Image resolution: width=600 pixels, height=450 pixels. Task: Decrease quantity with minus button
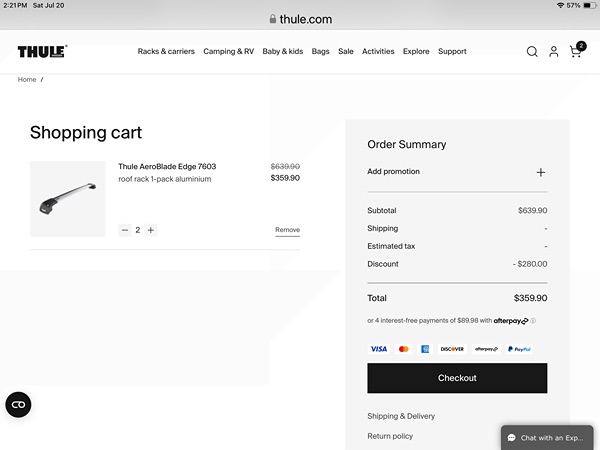click(x=125, y=230)
